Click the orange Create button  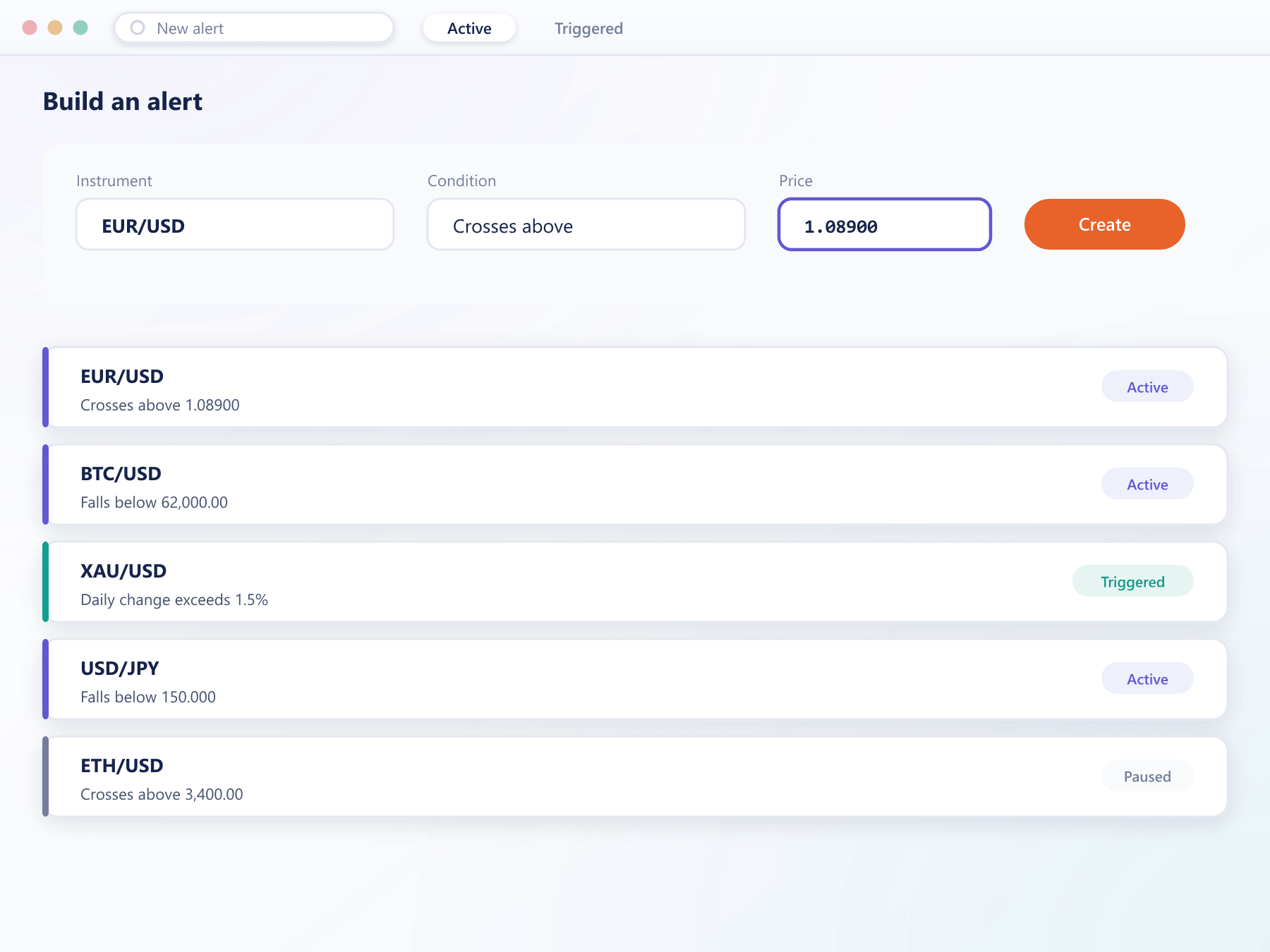(x=1105, y=224)
